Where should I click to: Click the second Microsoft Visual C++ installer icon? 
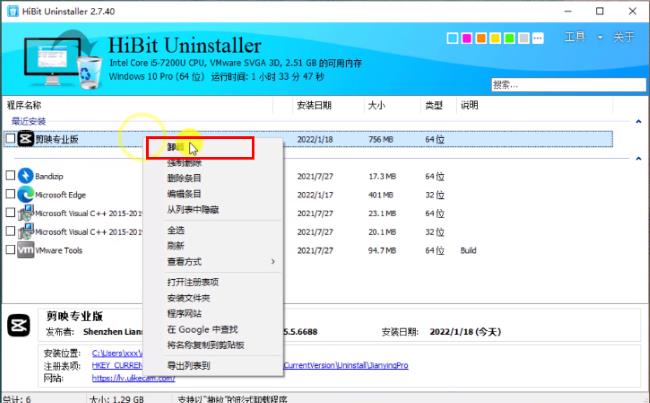click(x=25, y=232)
